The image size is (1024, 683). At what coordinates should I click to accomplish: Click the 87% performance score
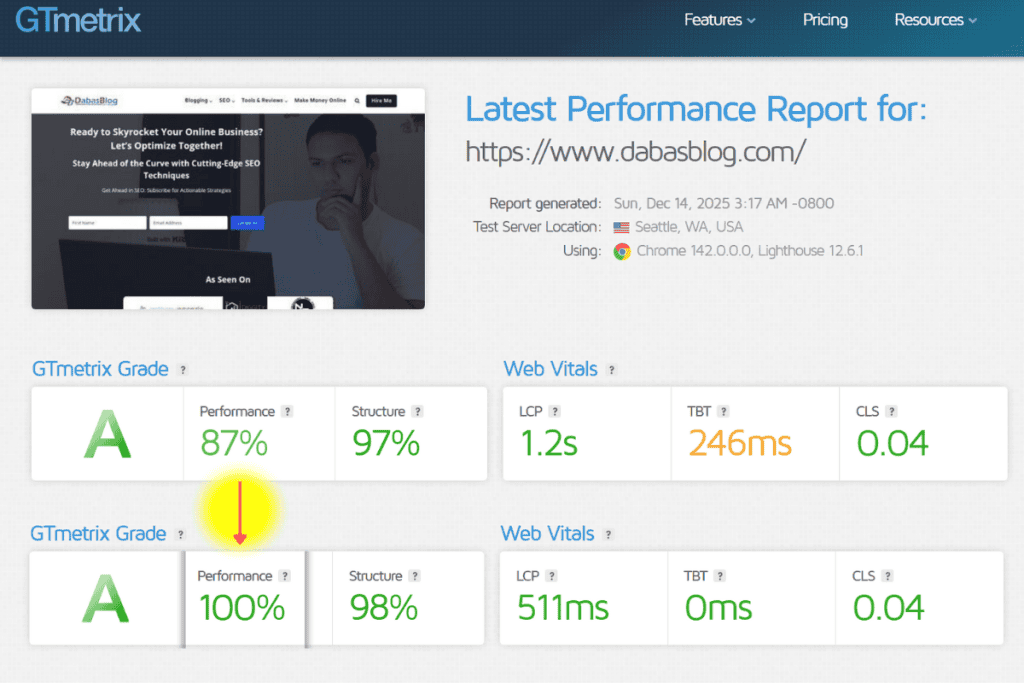pyautogui.click(x=234, y=443)
